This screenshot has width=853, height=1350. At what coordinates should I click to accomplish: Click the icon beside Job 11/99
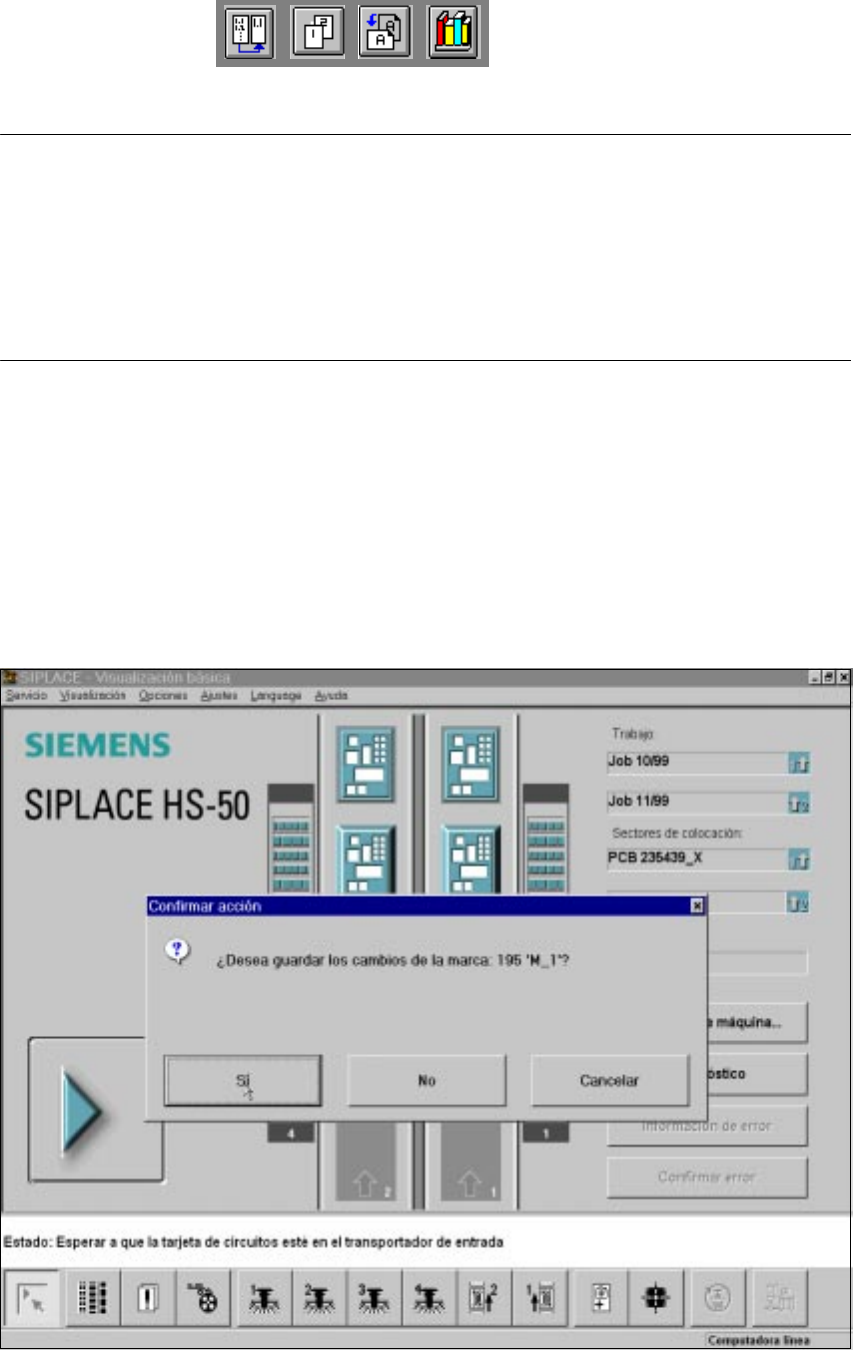point(801,804)
